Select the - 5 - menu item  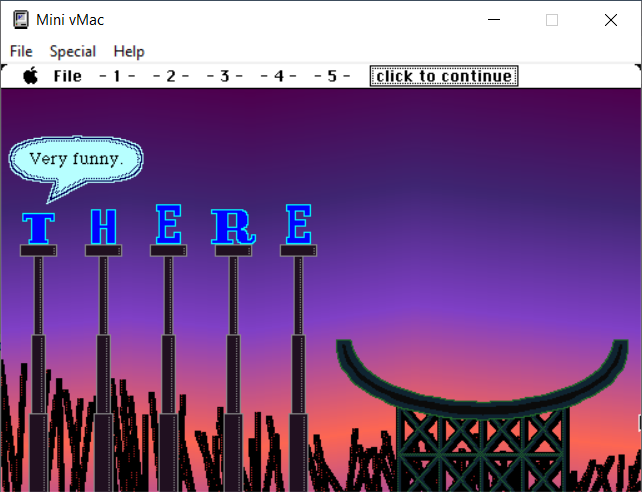click(332, 76)
